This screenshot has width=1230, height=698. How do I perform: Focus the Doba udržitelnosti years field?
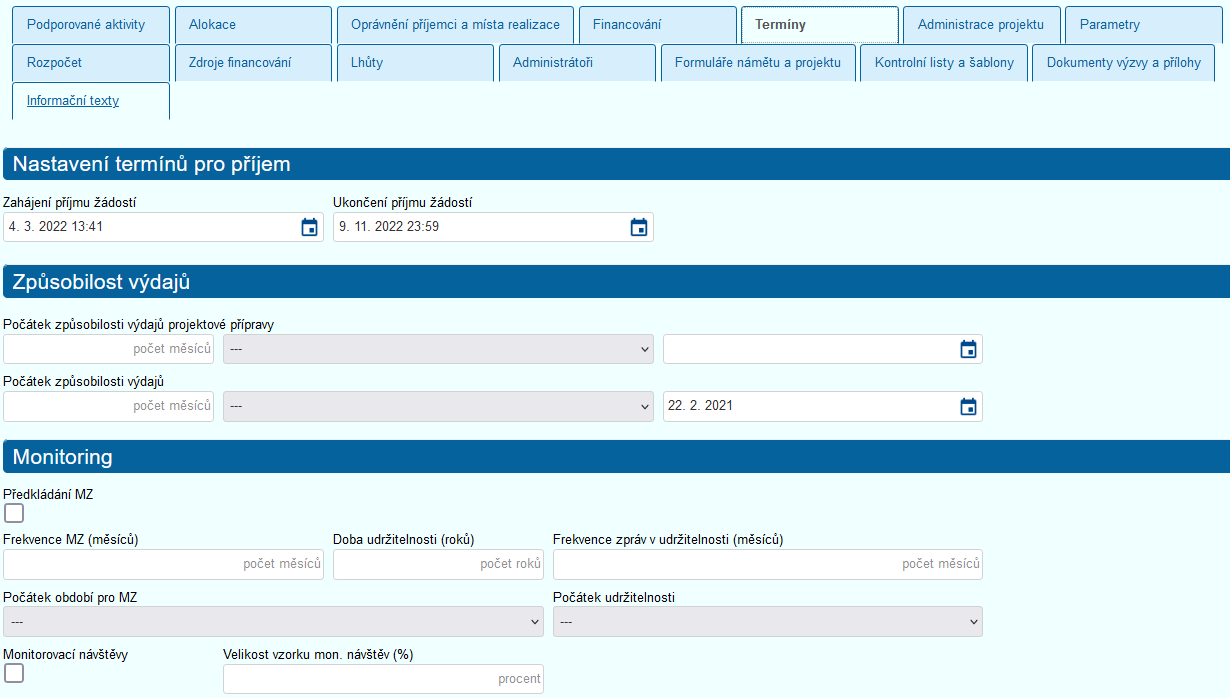(438, 564)
